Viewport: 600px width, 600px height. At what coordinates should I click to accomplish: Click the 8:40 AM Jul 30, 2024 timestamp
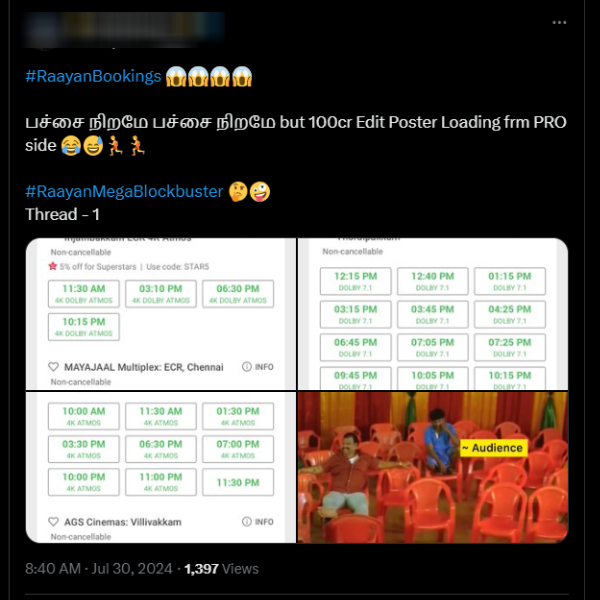99,569
